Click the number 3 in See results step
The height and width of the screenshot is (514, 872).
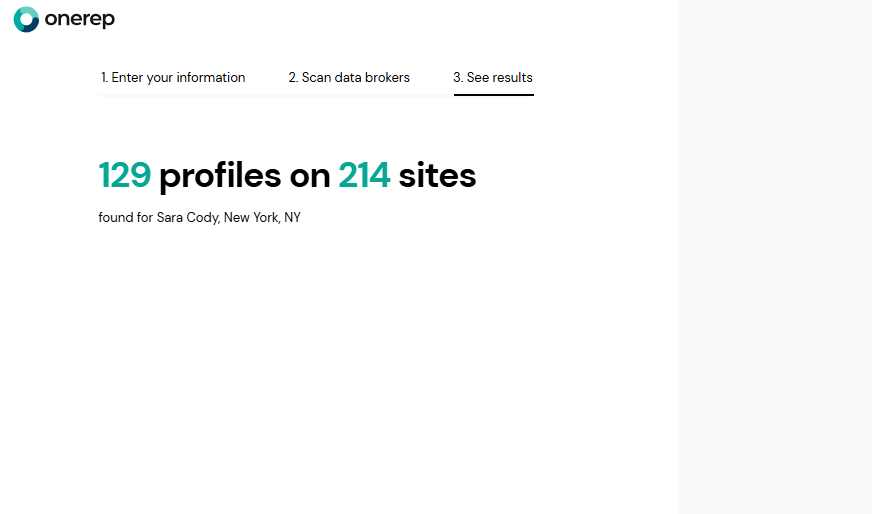pyautogui.click(x=457, y=77)
